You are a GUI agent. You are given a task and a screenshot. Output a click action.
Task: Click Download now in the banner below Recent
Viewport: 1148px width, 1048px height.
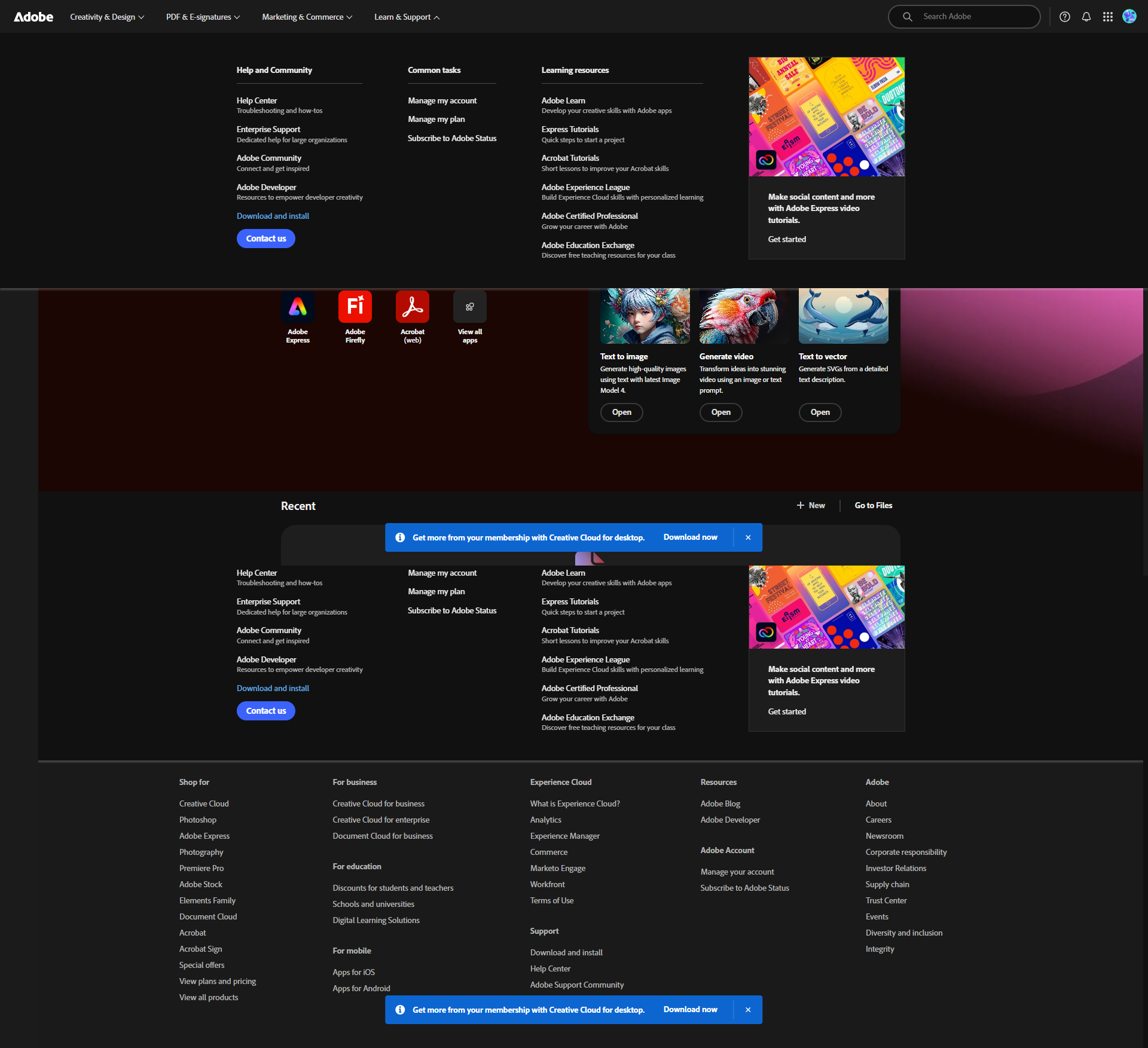691,537
